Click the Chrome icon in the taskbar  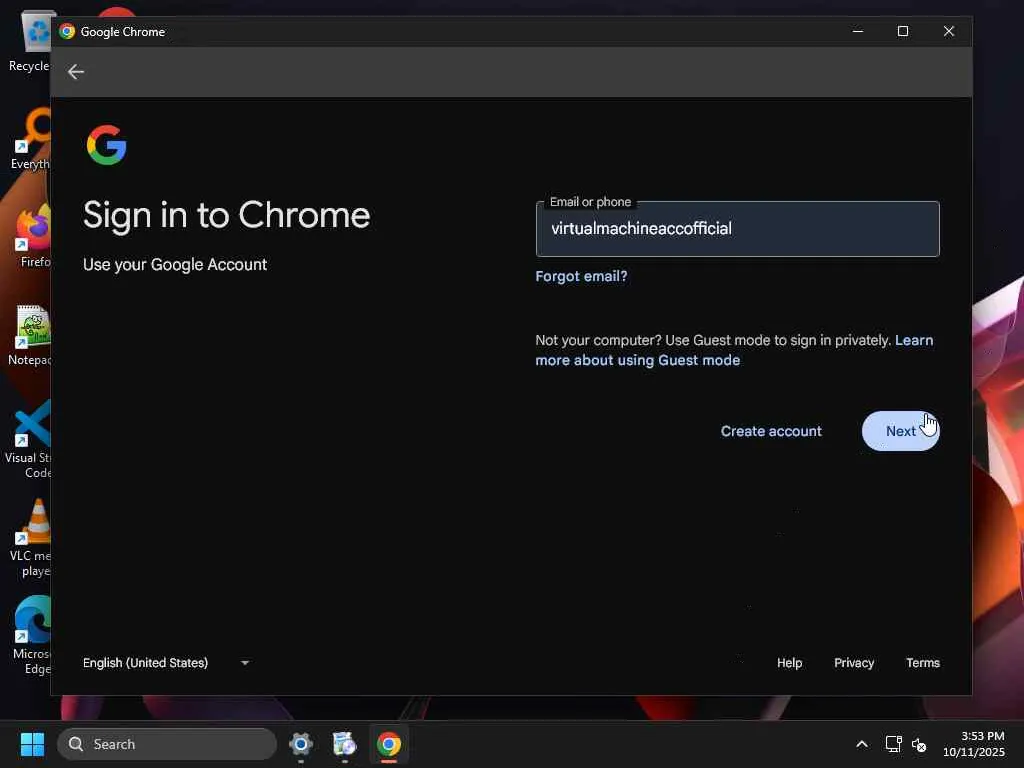(x=389, y=744)
